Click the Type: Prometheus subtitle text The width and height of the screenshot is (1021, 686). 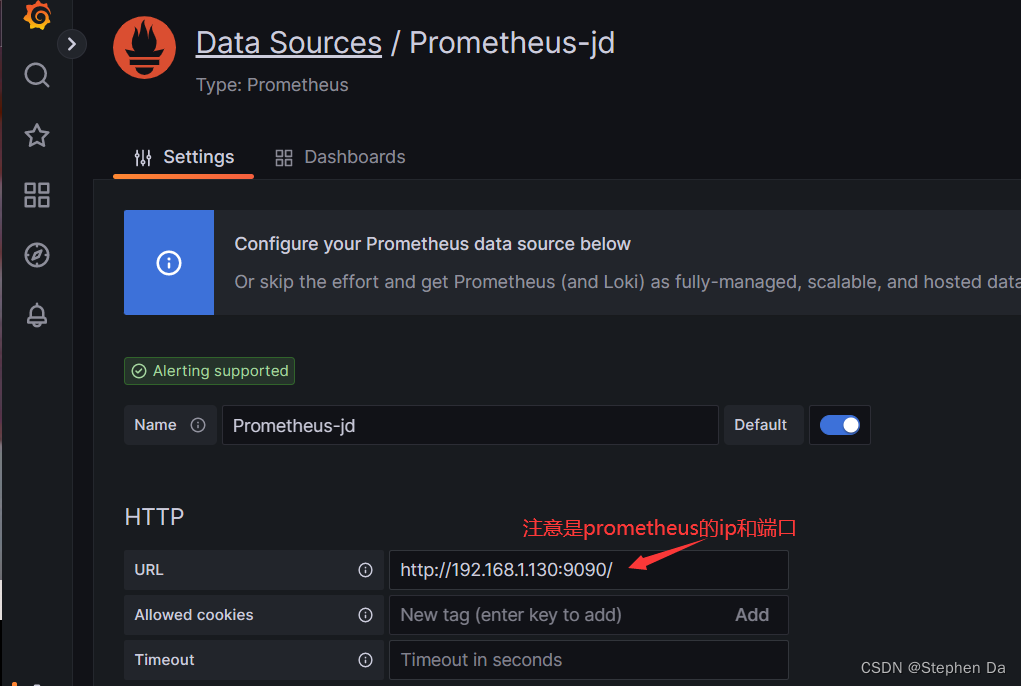pyautogui.click(x=272, y=85)
